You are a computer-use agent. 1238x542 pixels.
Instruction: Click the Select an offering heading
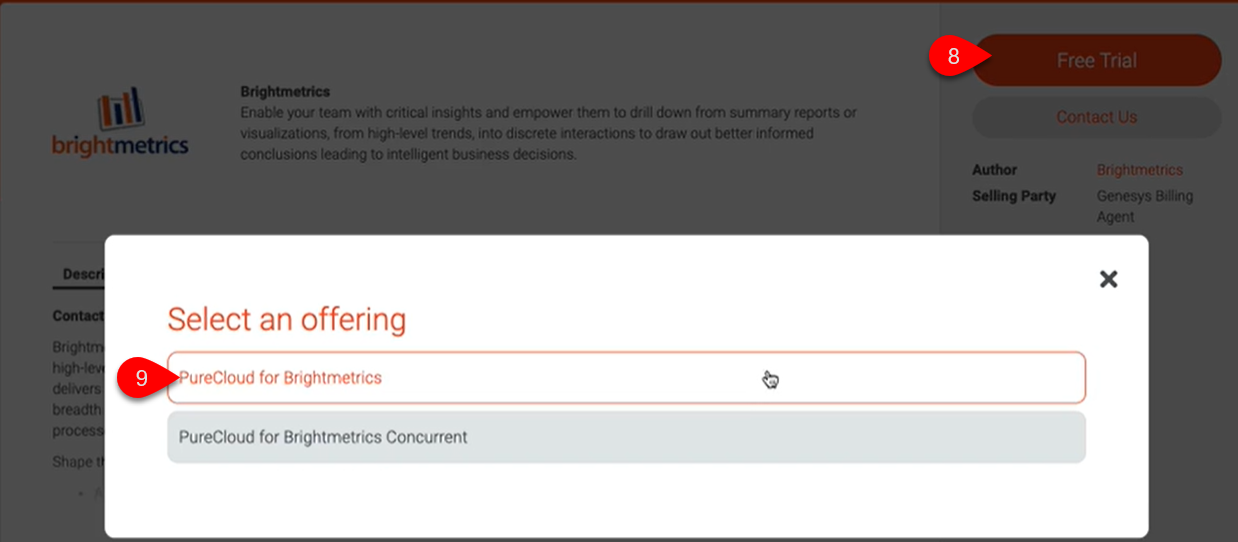287,319
